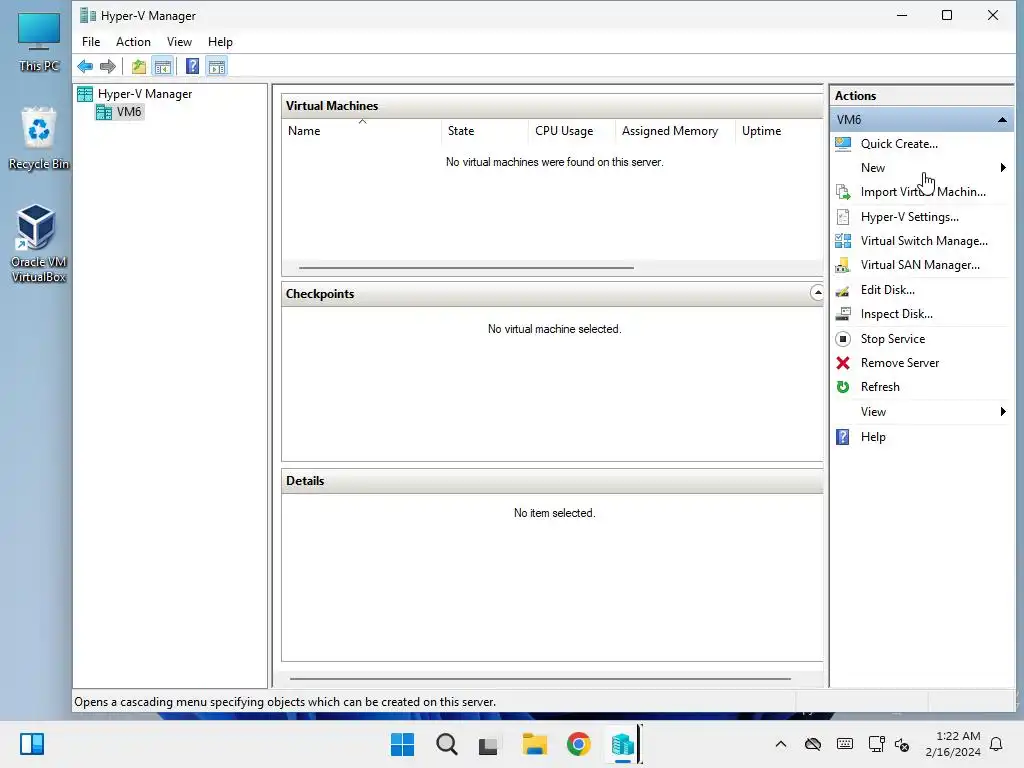Collapse the Checkpoints panel
Viewport: 1024px width, 768px height.
pyautogui.click(x=817, y=293)
